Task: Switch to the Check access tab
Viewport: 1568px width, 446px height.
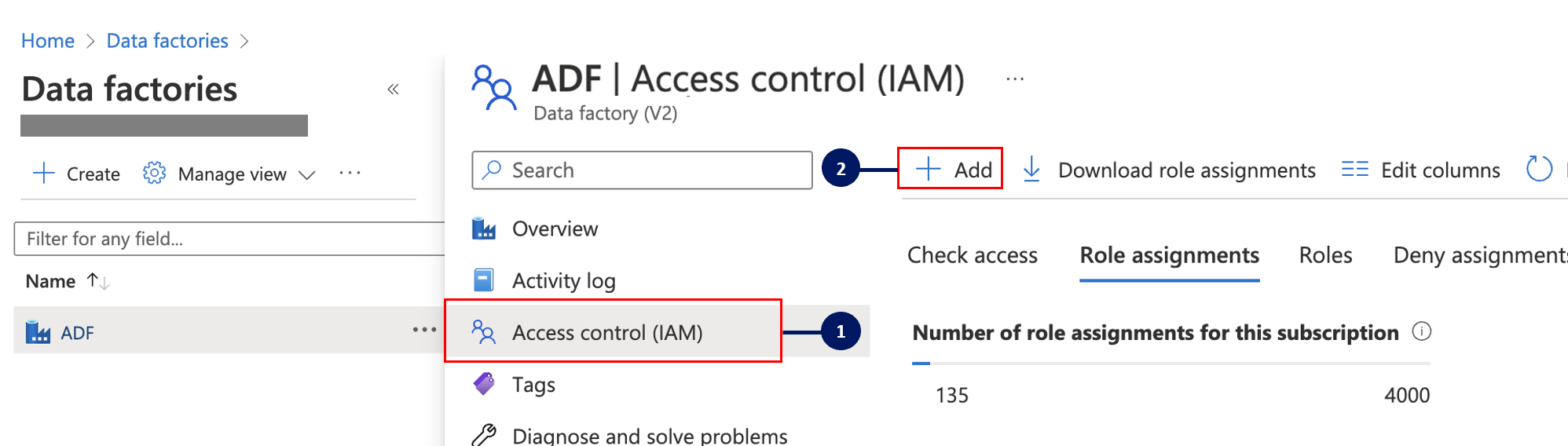Action: 972,255
